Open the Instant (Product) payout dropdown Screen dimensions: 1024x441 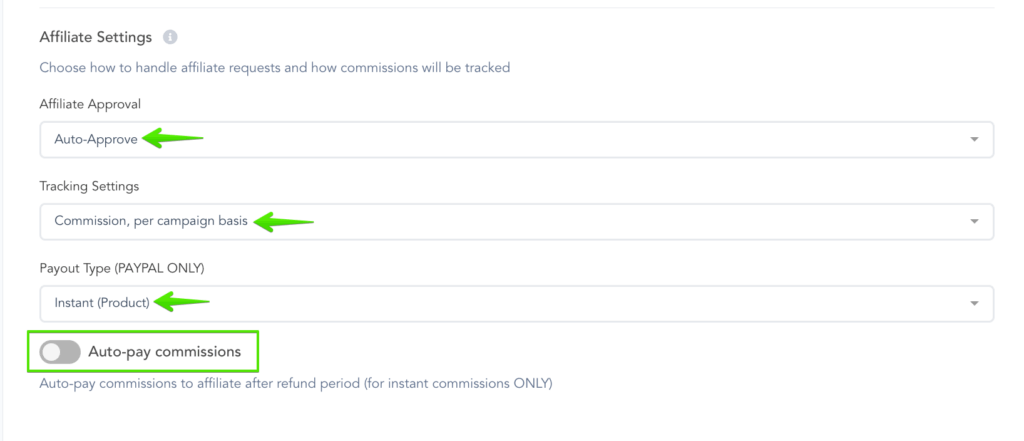pos(516,304)
